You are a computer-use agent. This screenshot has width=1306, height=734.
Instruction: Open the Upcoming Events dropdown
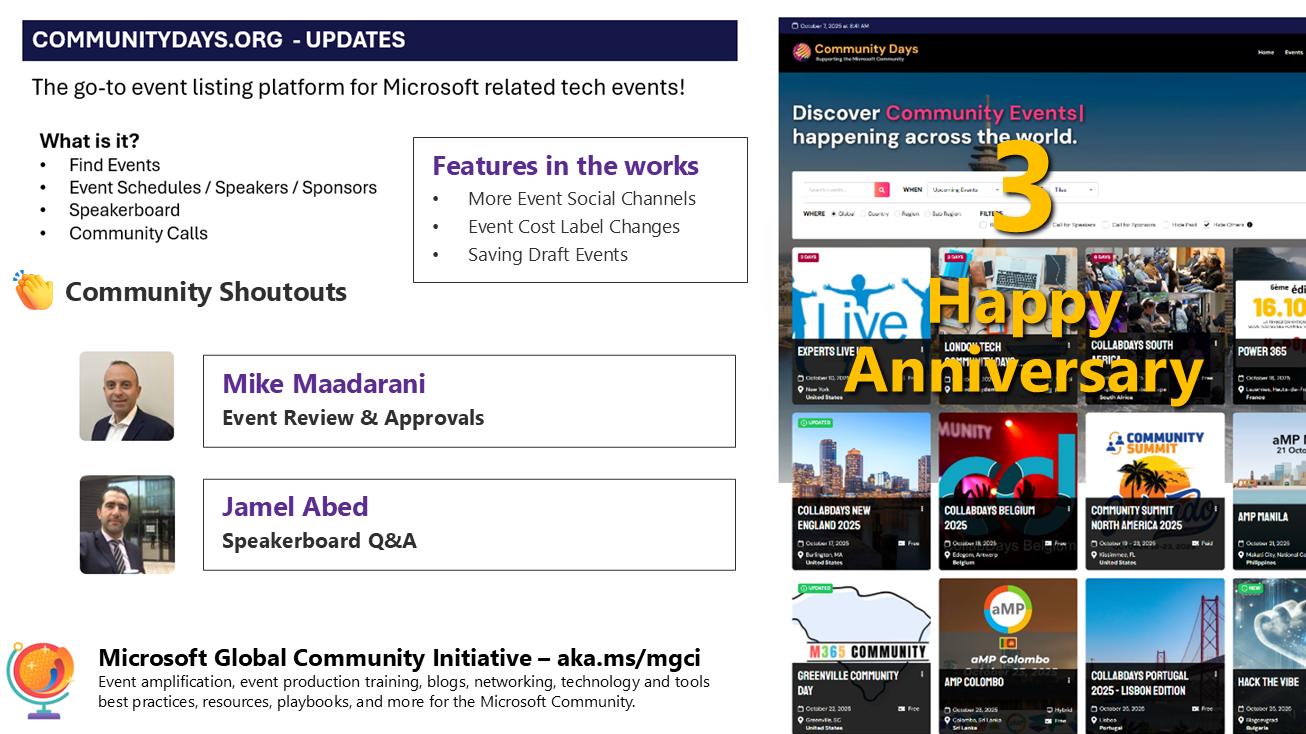tap(967, 189)
